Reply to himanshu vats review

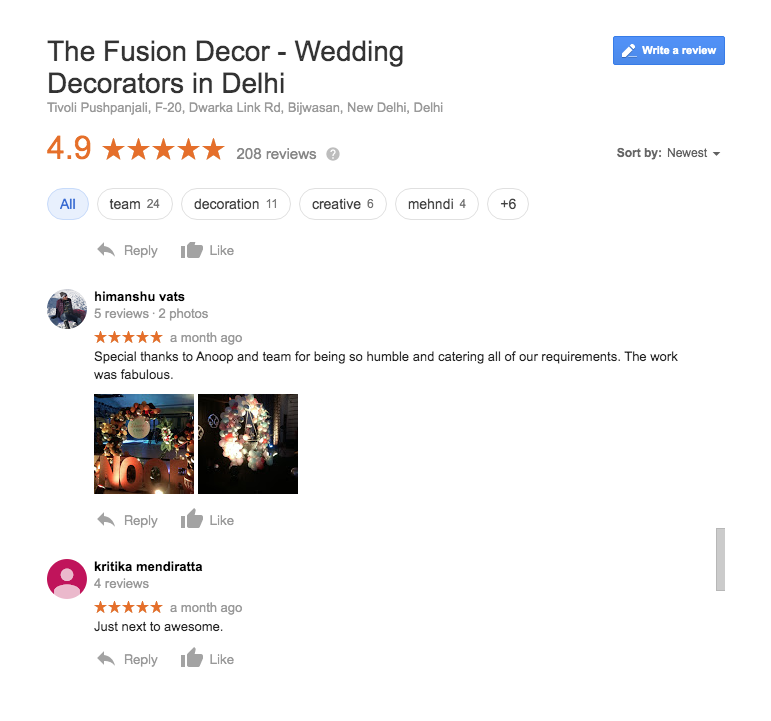pyautogui.click(x=127, y=520)
